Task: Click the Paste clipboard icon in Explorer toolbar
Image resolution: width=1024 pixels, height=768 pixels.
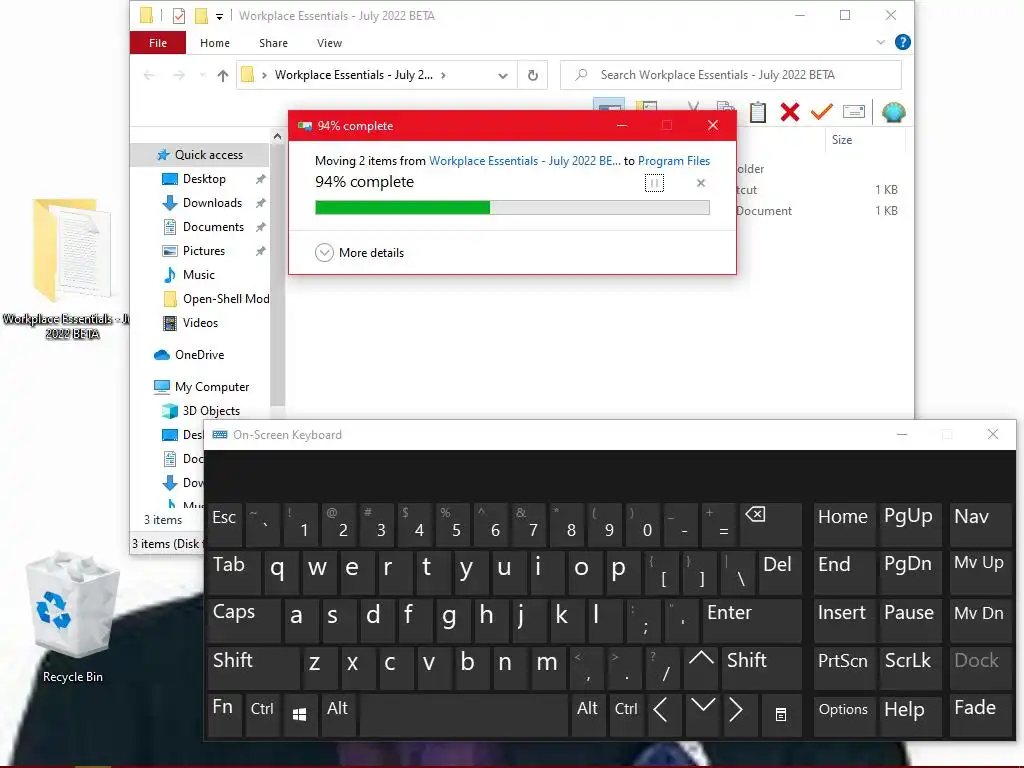Action: click(758, 112)
